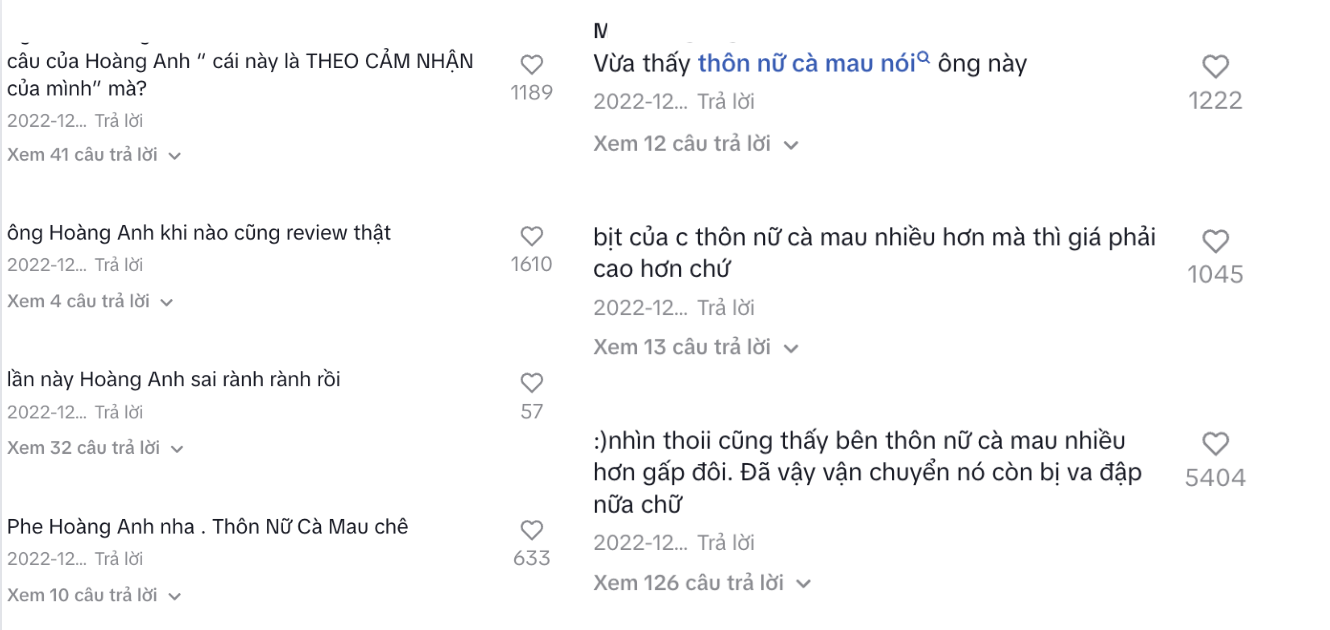Screen dimensions: 1330x630
Task: Reply to the 'review thật' comment
Action: 119,265
